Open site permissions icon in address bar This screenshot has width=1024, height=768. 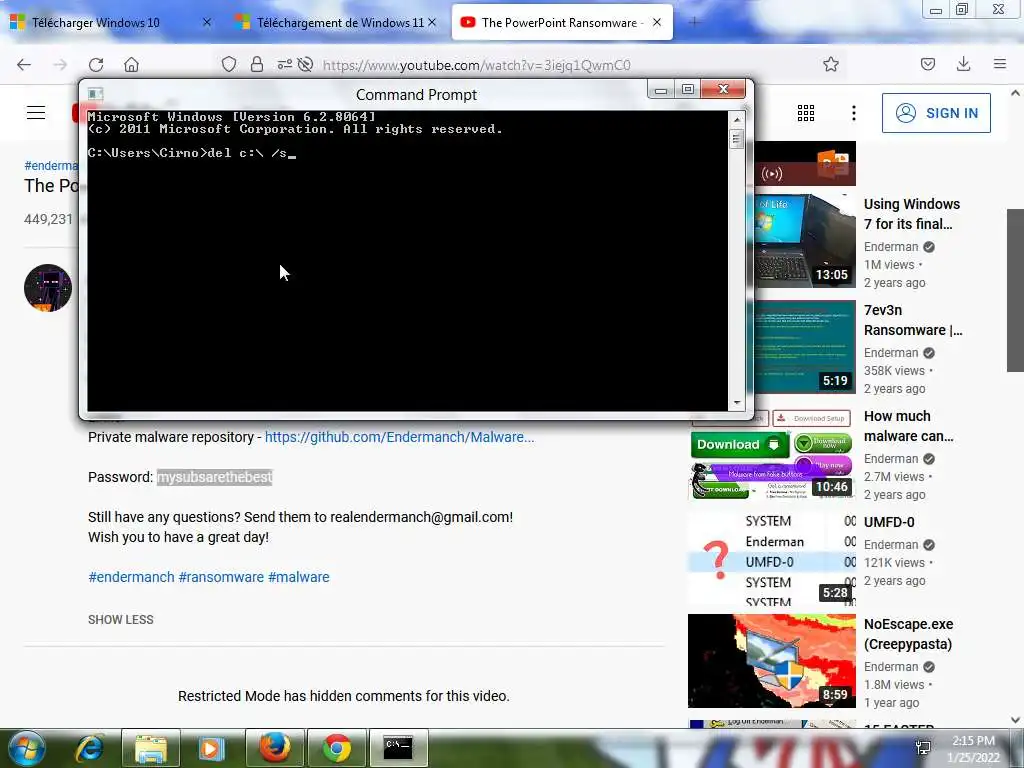pos(285,64)
